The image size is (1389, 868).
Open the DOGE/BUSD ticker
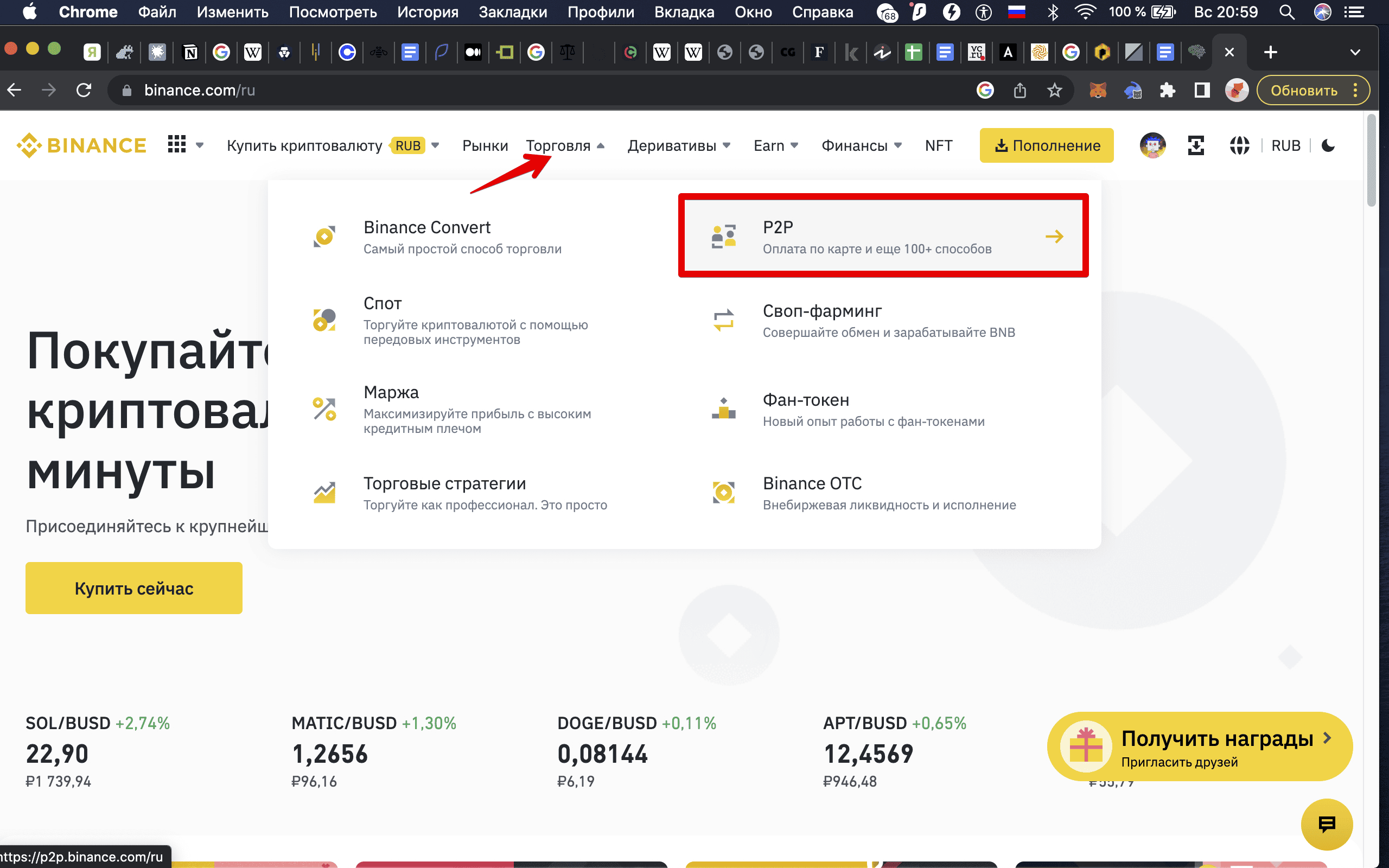coord(636,752)
